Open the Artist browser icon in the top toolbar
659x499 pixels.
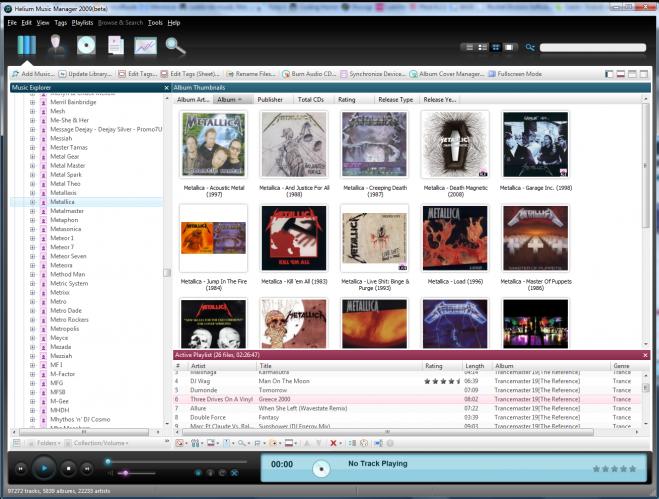tap(56, 45)
